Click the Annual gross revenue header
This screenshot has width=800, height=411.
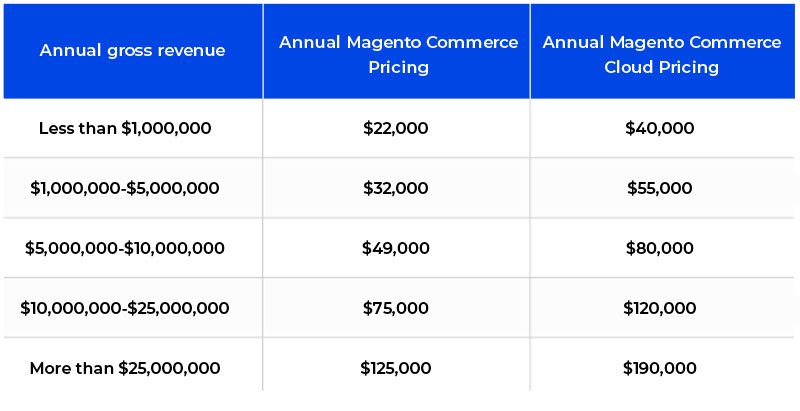coord(133,50)
